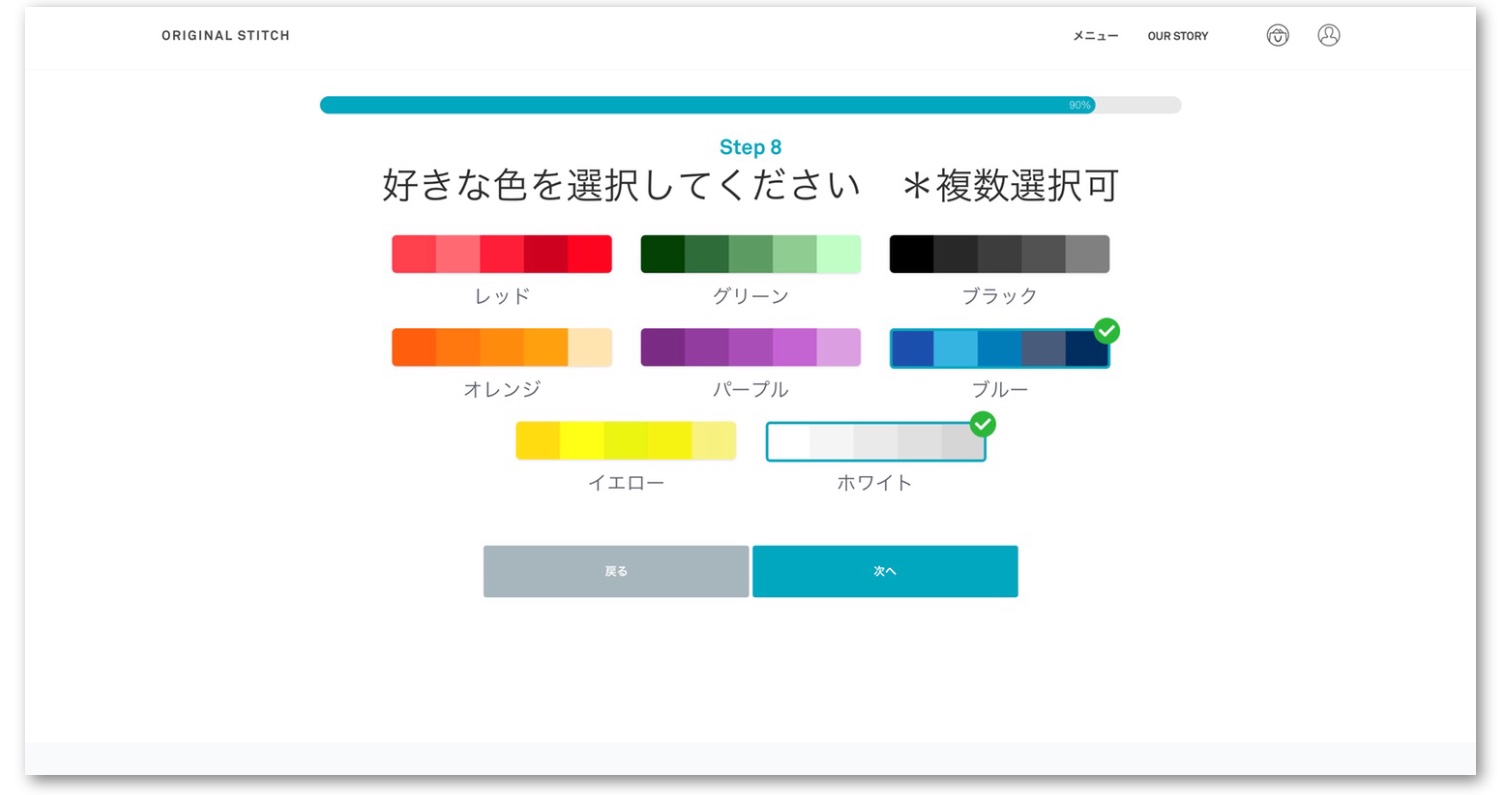Uncheck the green checkmark on ホワイト
Viewport: 1500px width, 795px height.
coord(983,424)
